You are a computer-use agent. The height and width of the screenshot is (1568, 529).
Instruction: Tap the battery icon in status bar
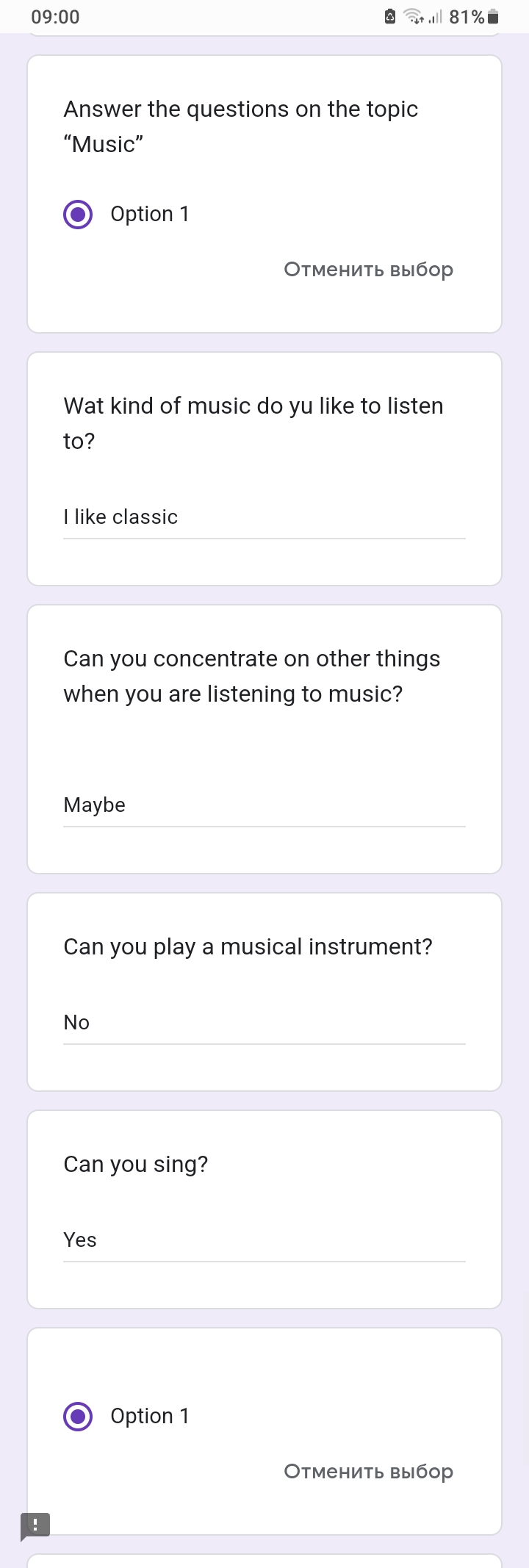pyautogui.click(x=493, y=17)
